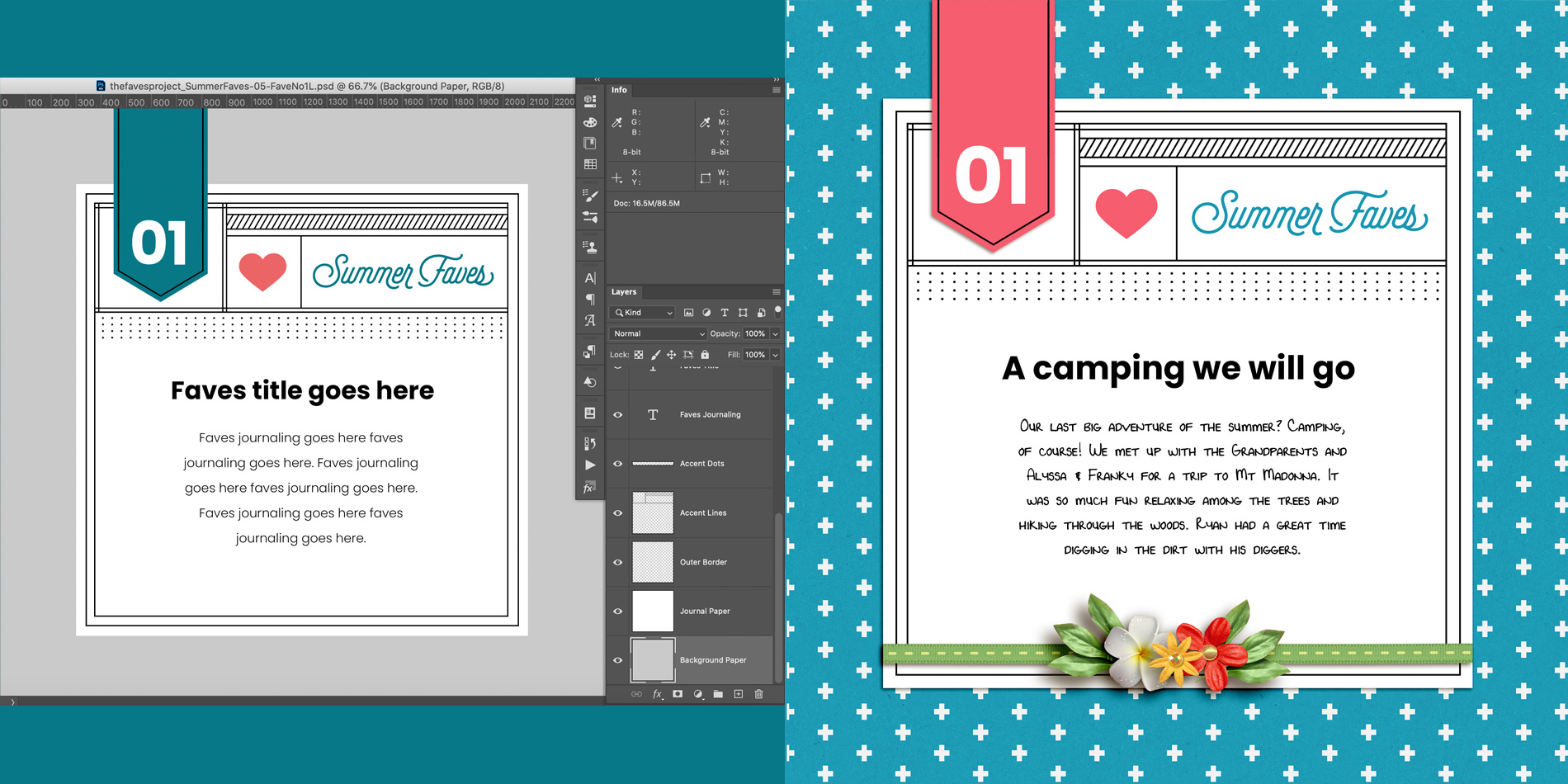
Task: Open the Clone Source panel icon
Action: 590,247
